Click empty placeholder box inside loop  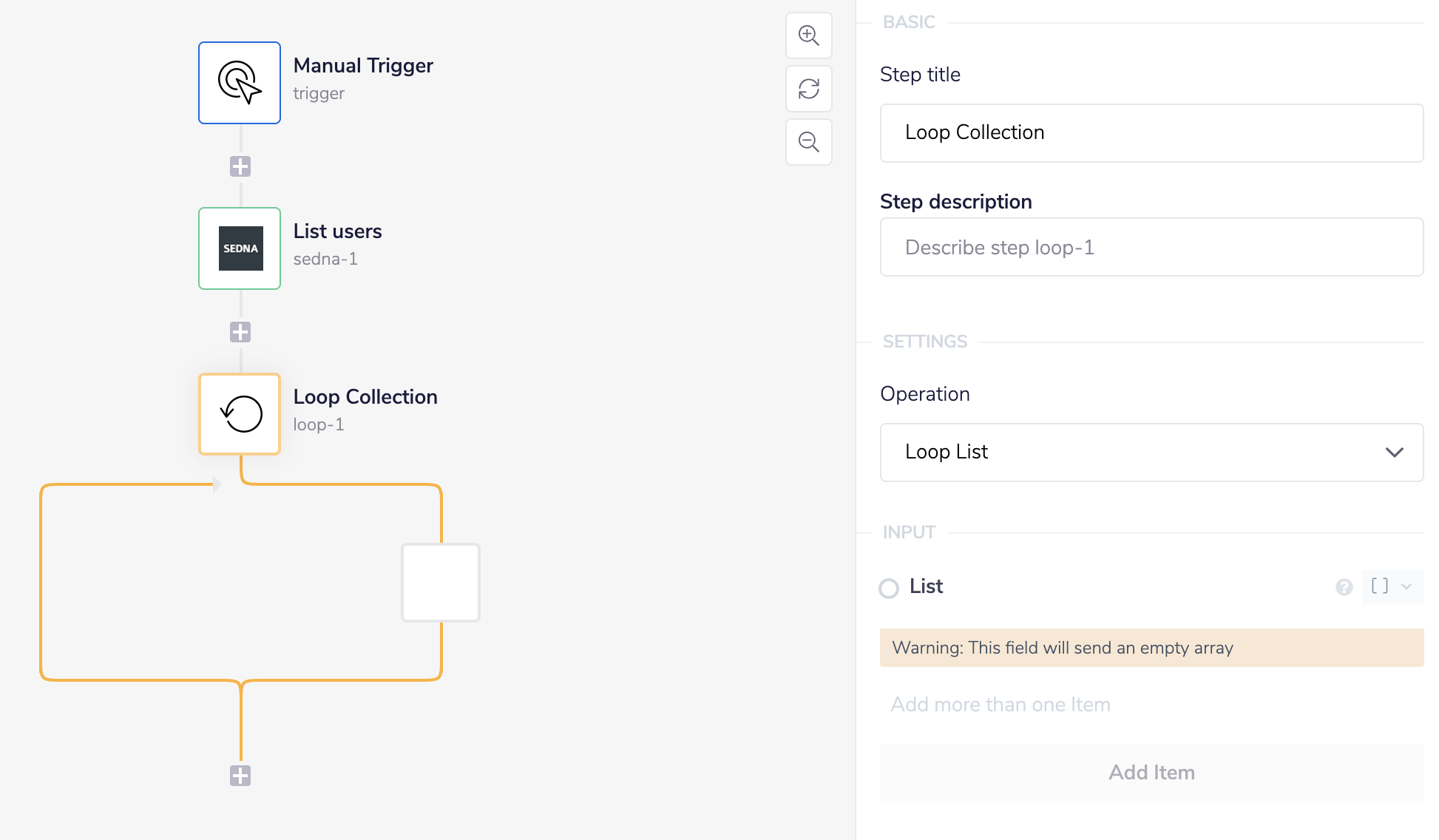pos(441,583)
